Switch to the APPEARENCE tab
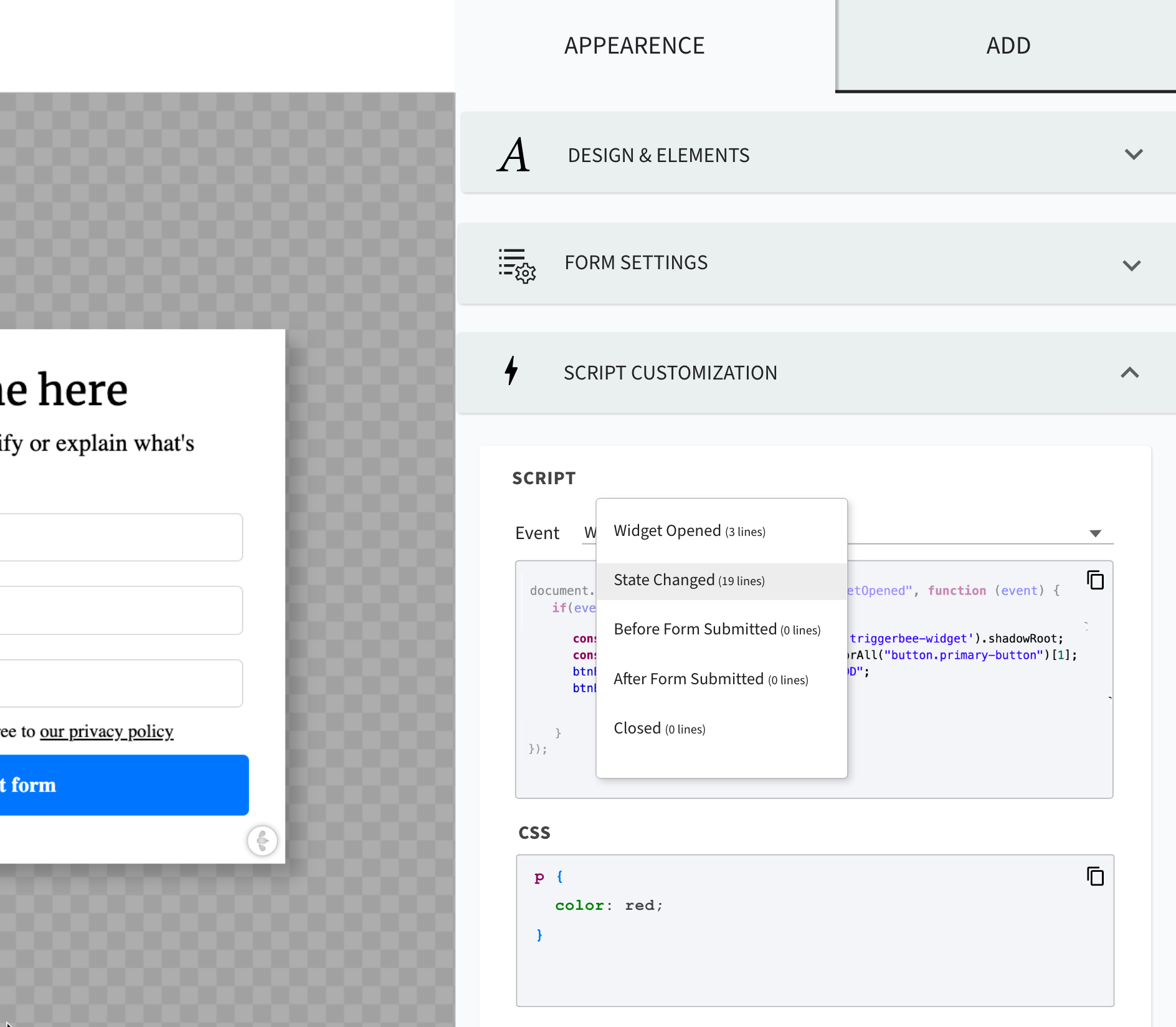This screenshot has height=1027, width=1176. [x=634, y=45]
